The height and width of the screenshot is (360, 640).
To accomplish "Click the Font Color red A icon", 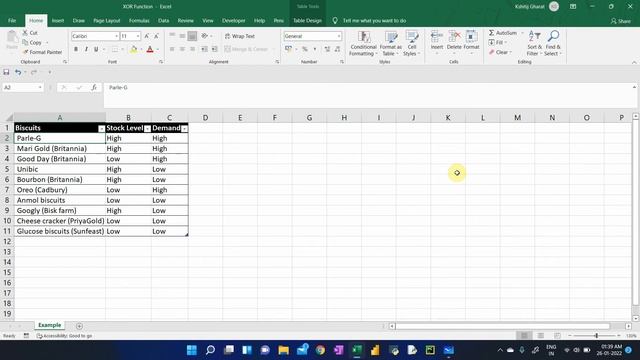I will [x=150, y=49].
